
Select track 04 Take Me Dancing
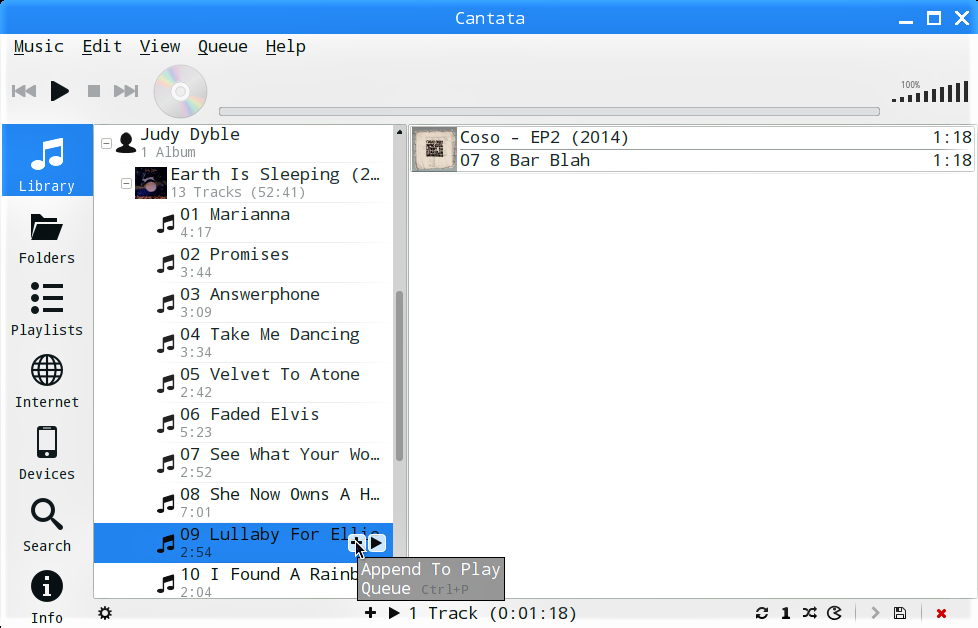coord(243,342)
